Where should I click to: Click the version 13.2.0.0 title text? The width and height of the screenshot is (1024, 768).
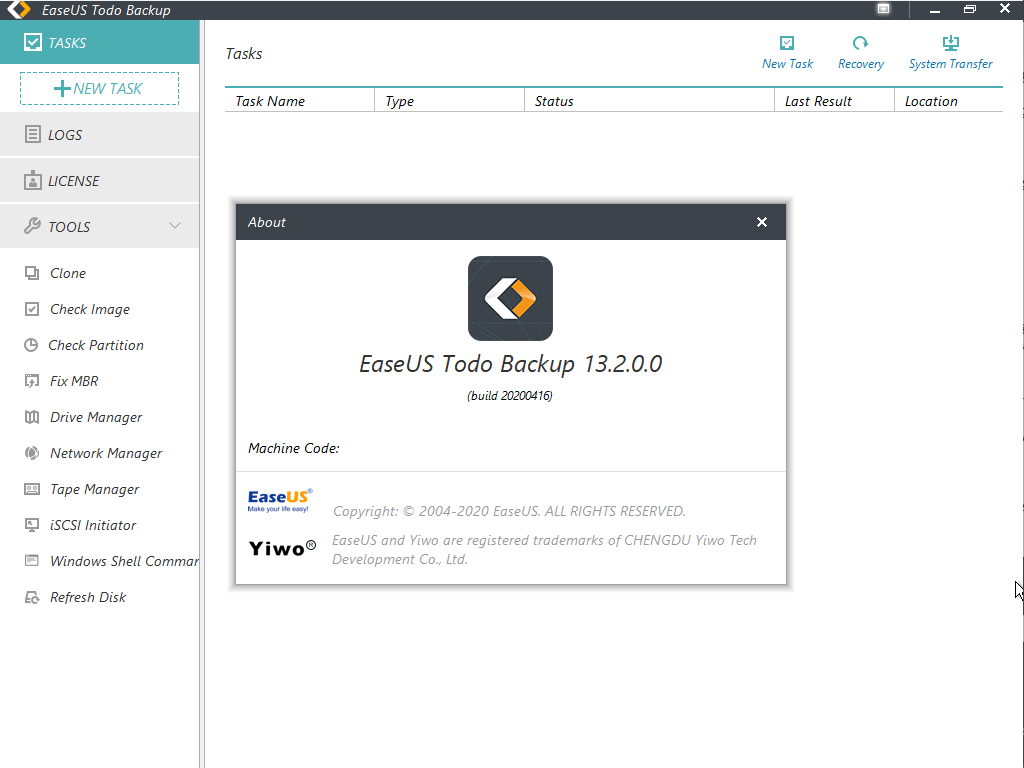point(511,364)
